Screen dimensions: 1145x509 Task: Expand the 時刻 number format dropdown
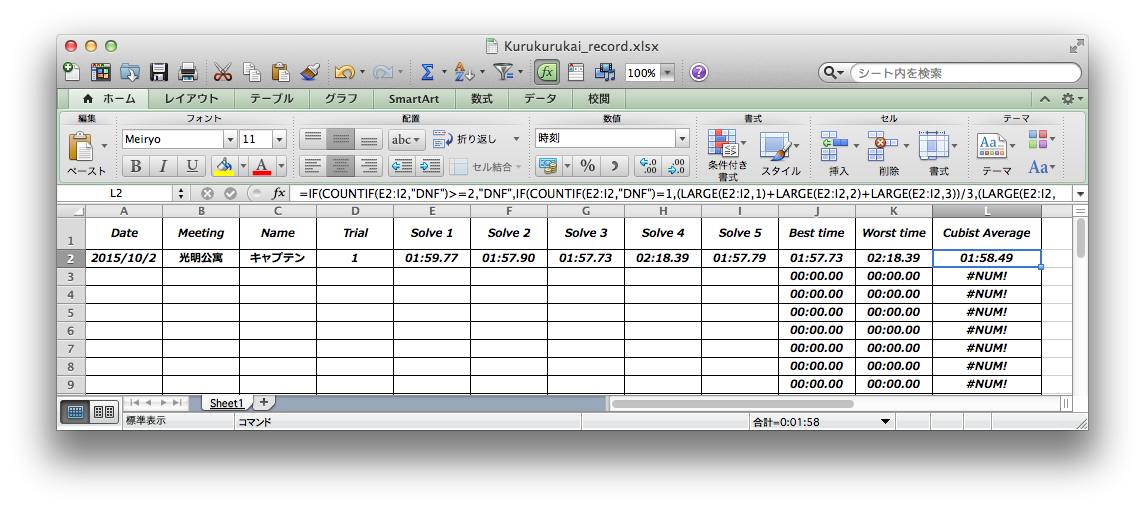(682, 139)
